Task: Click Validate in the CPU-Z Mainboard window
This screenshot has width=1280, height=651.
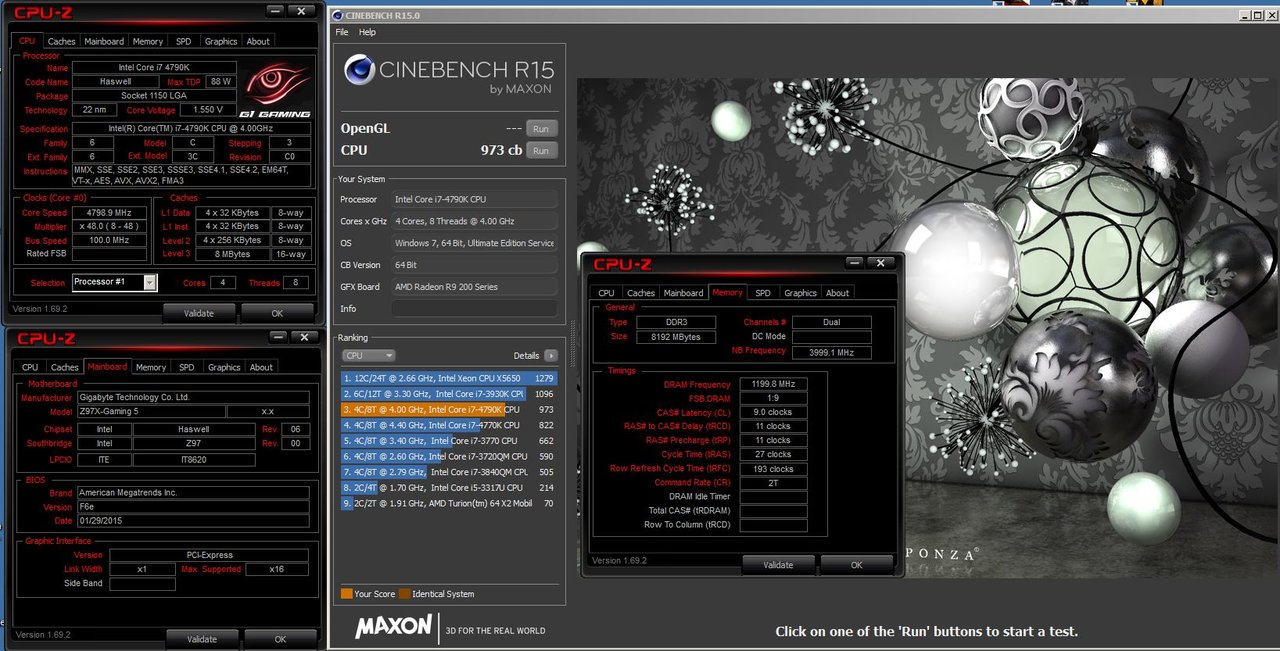Action: tap(202, 639)
